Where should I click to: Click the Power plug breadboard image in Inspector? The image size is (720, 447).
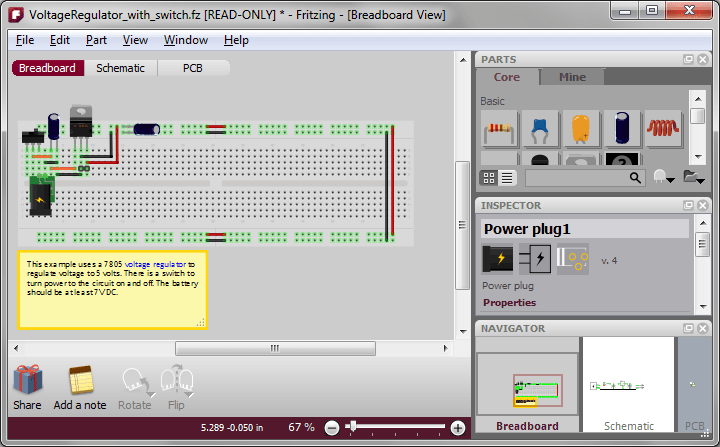click(x=498, y=259)
